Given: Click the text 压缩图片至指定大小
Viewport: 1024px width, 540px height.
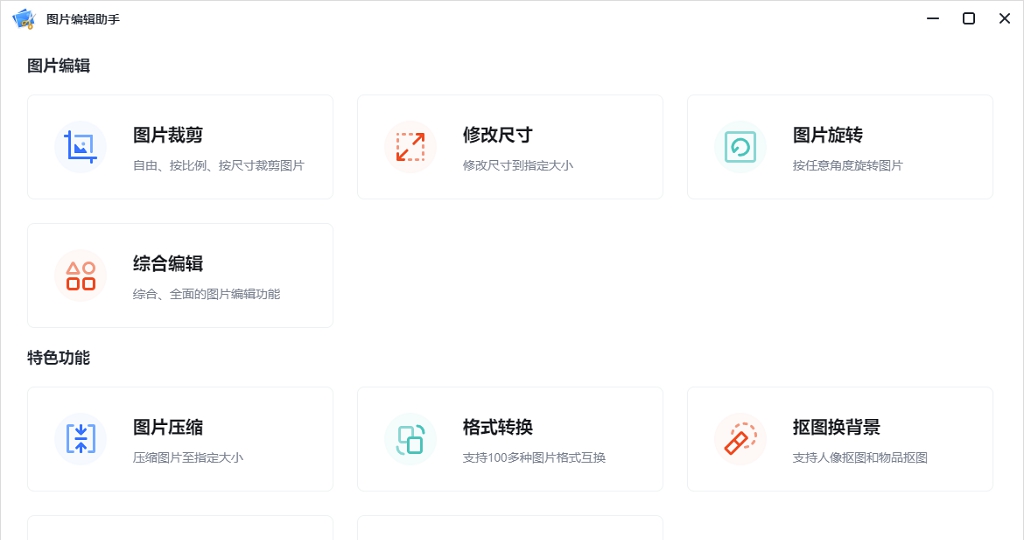Looking at the screenshot, I should pos(188,458).
